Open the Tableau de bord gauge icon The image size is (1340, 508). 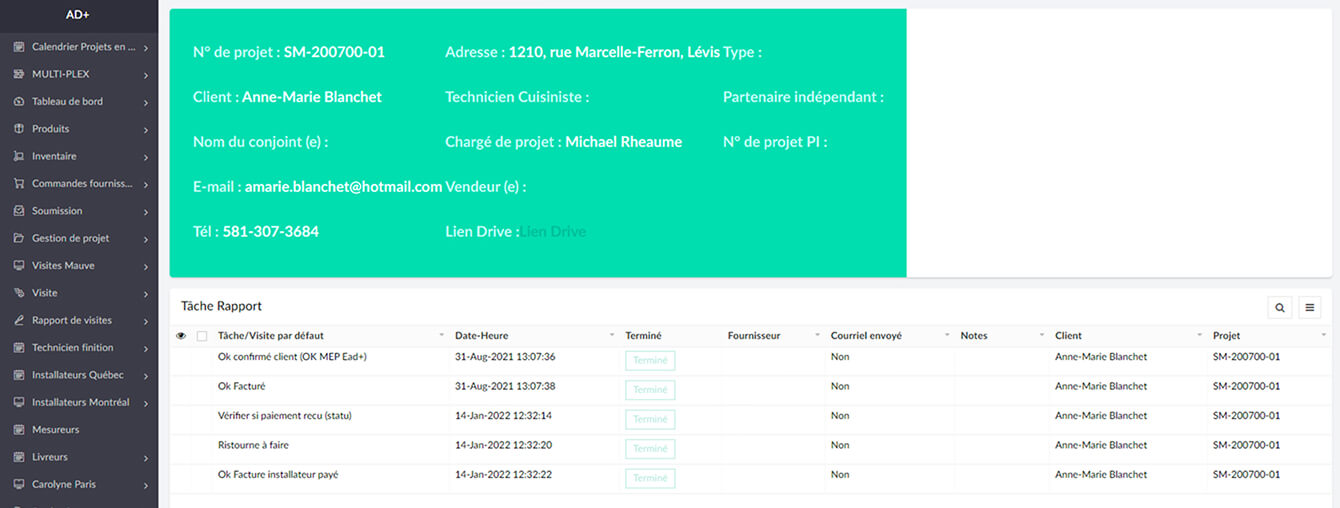pyautogui.click(x=19, y=101)
